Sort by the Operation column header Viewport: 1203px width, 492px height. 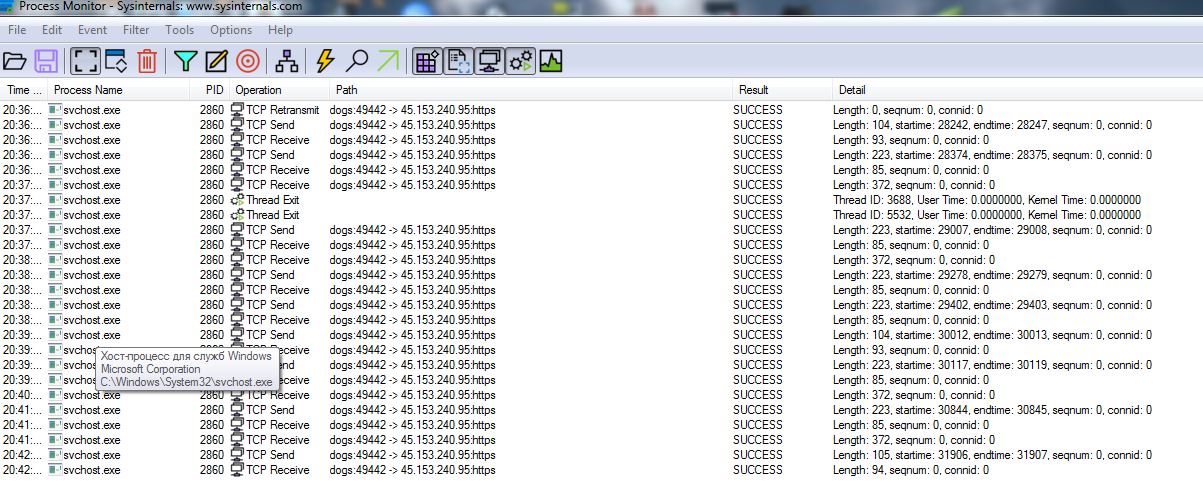(x=258, y=90)
